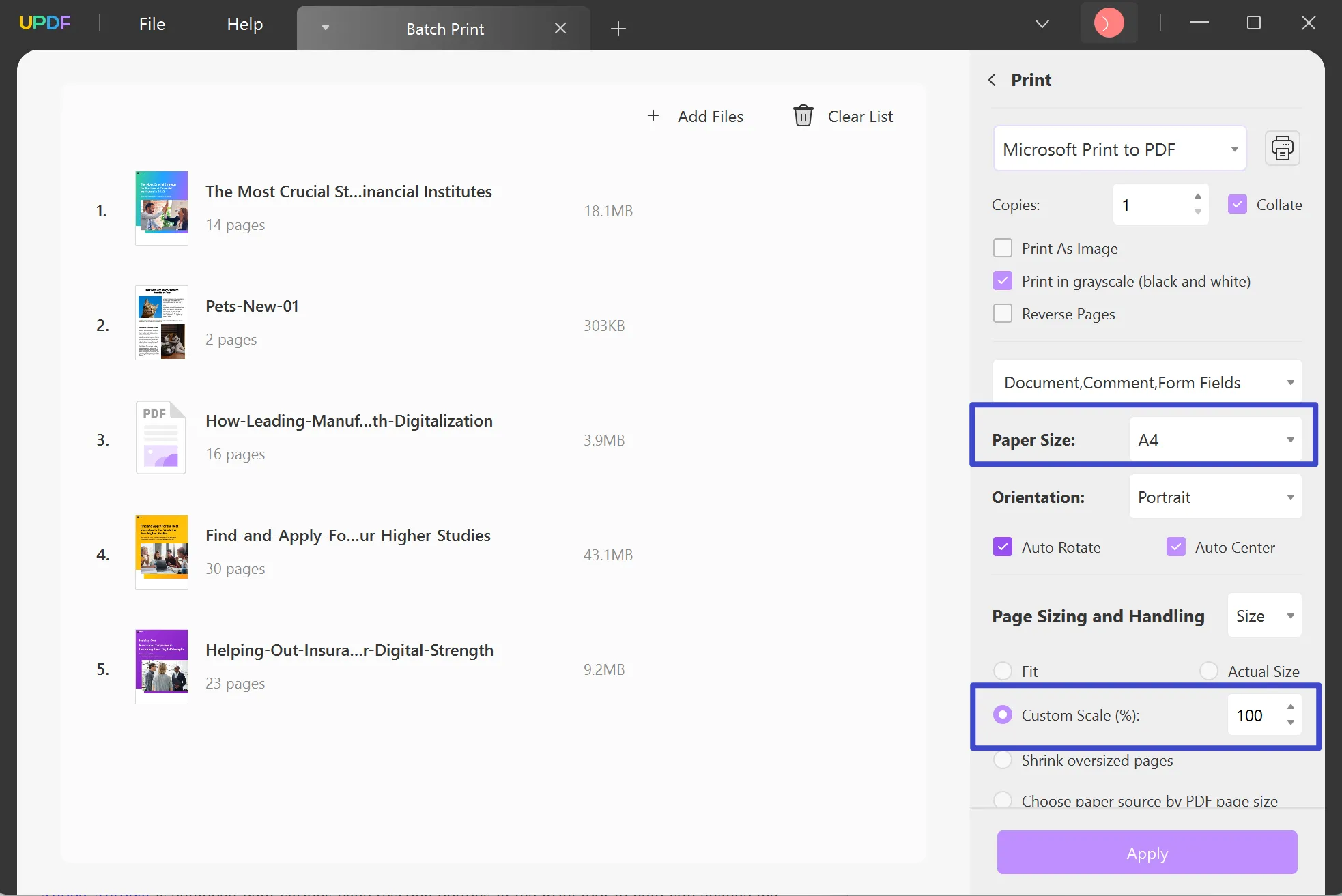Viewport: 1342px width, 896px height.
Task: Enable Print As Image checkbox
Action: pos(1003,248)
